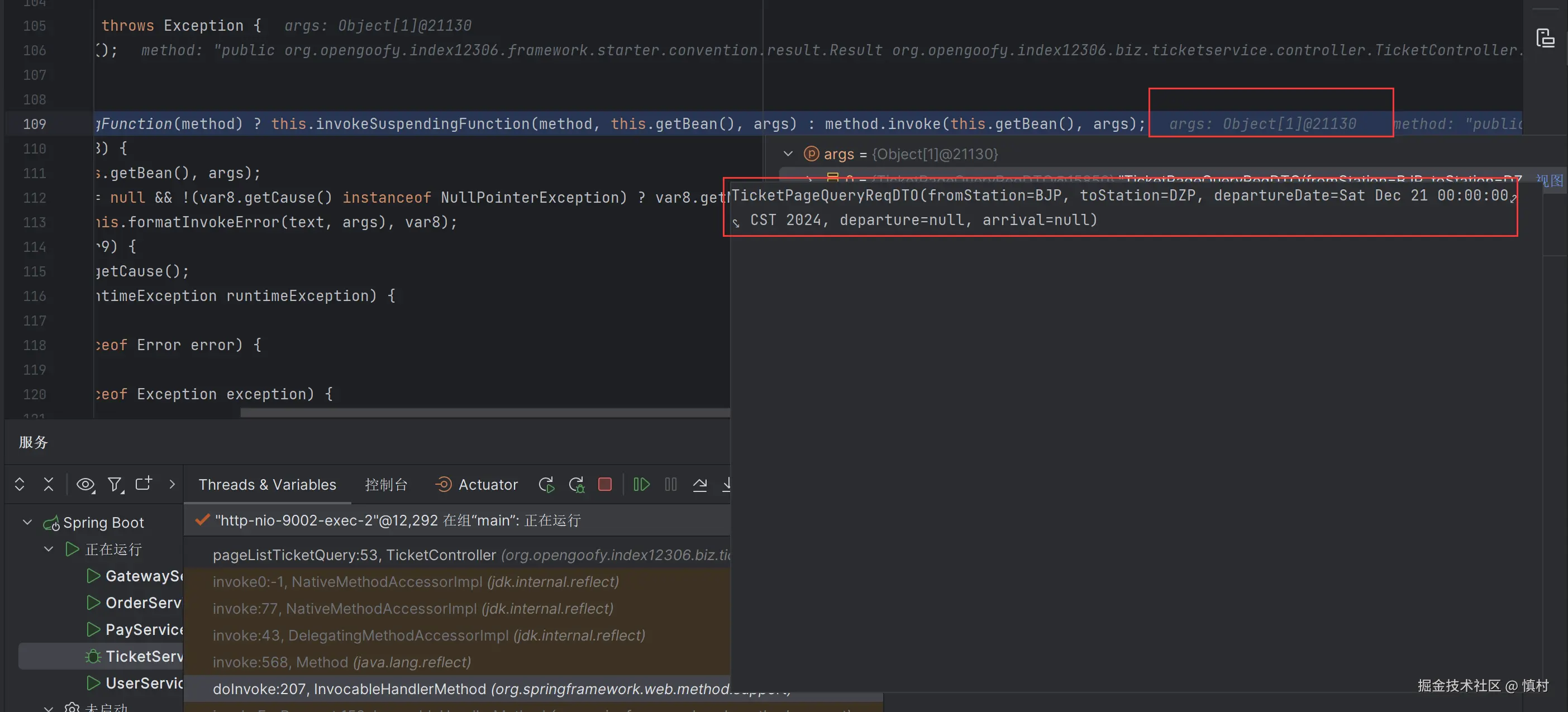
Task: Open the services filter icon
Action: [x=115, y=484]
